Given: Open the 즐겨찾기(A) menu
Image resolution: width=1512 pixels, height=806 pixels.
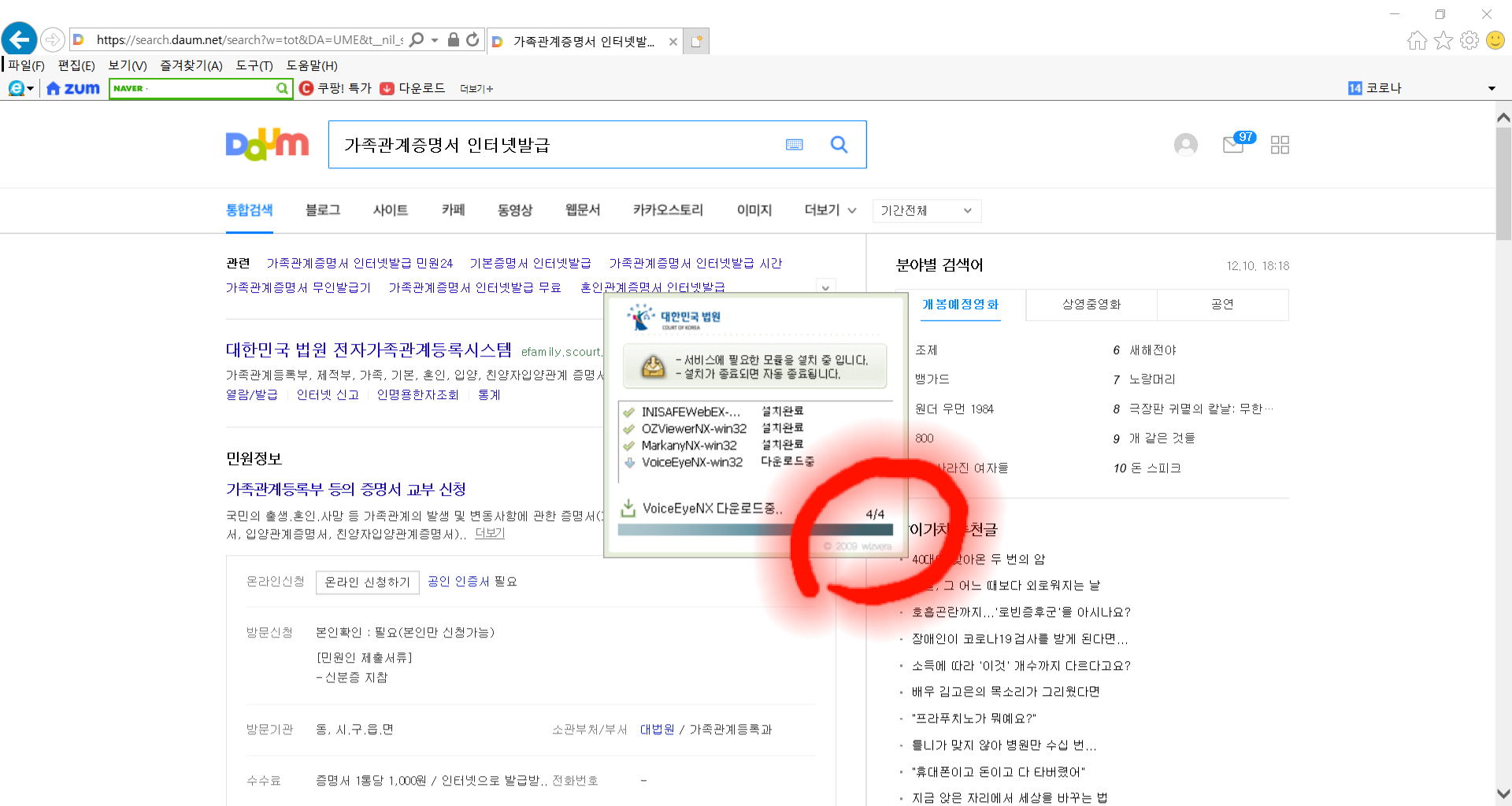Looking at the screenshot, I should click(x=191, y=65).
